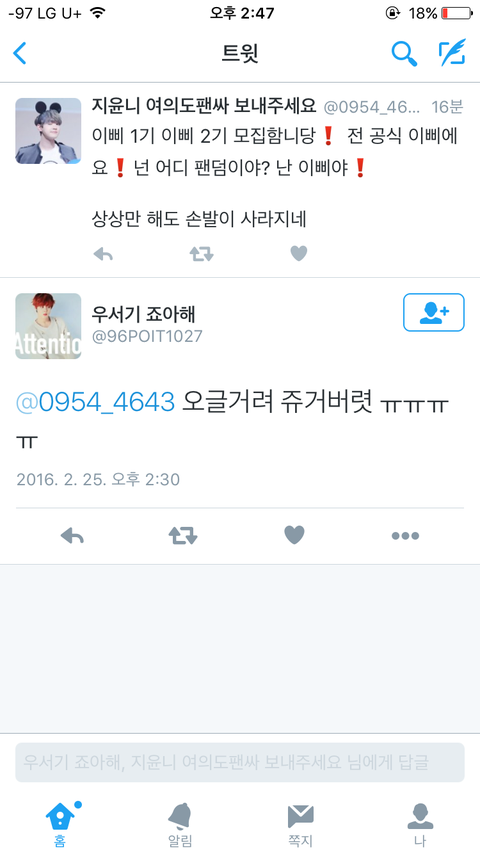Image resolution: width=480 pixels, height=854 pixels.
Task: Open the @96POIT1027 username handle
Action: tap(147, 336)
